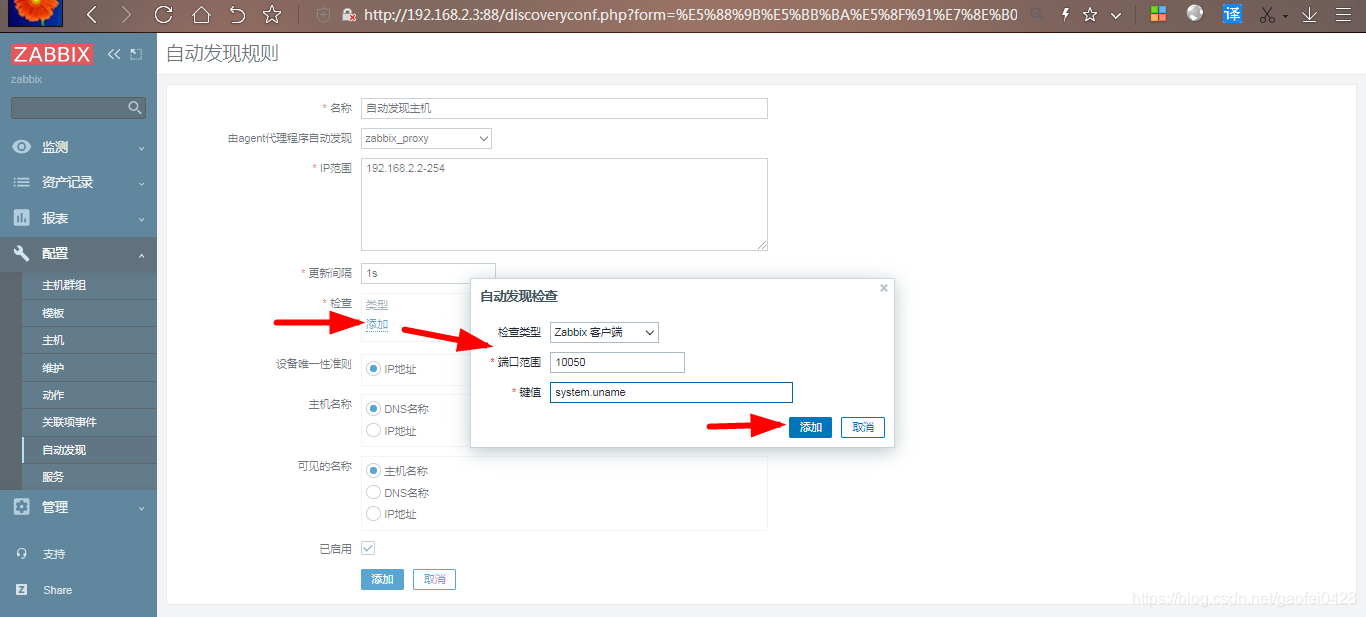Select IP地址 radio under 主机名称

tap(374, 431)
